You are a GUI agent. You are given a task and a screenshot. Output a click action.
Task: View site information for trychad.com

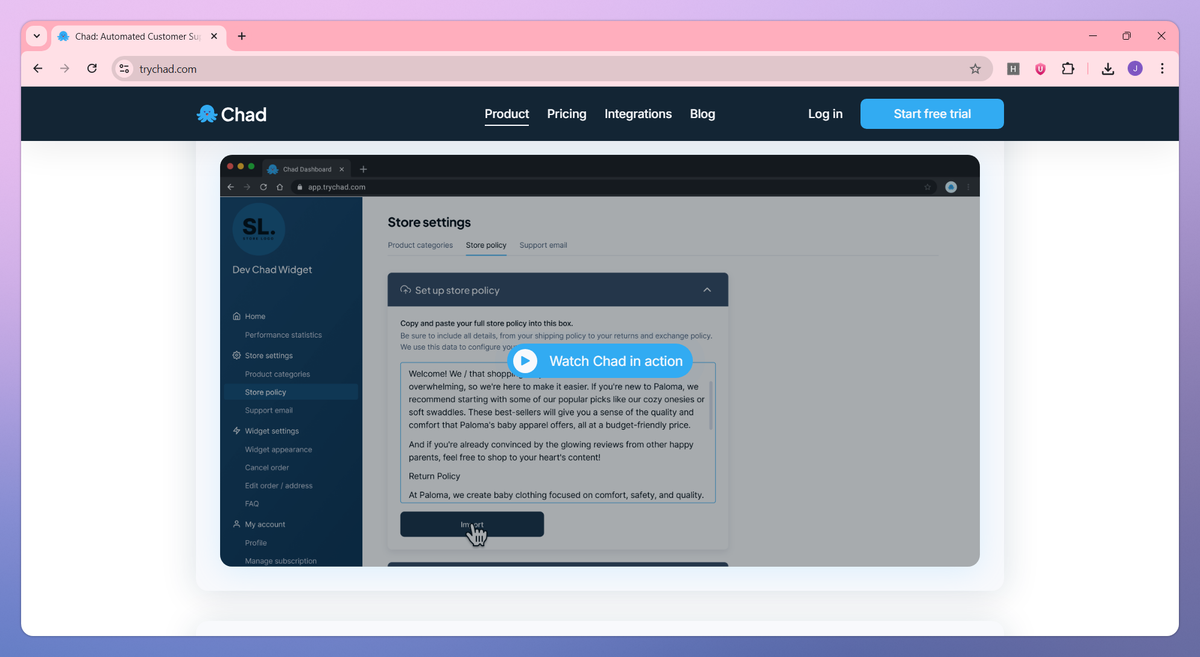click(x=124, y=69)
